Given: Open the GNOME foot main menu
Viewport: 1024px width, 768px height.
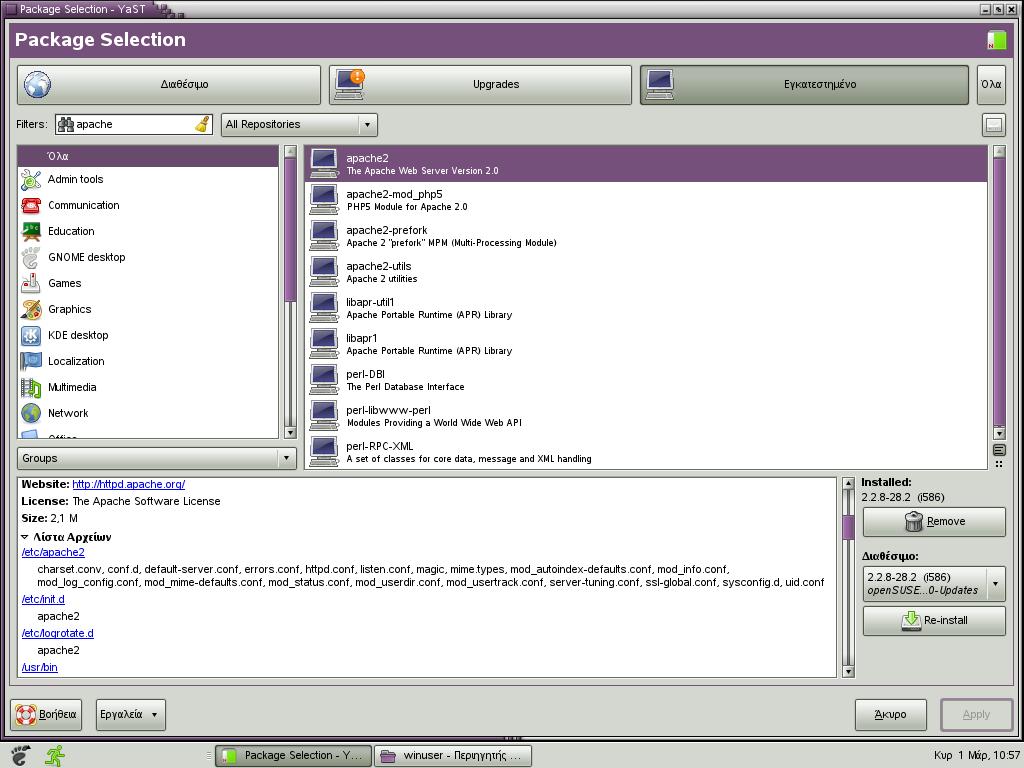Looking at the screenshot, I should (x=20, y=756).
